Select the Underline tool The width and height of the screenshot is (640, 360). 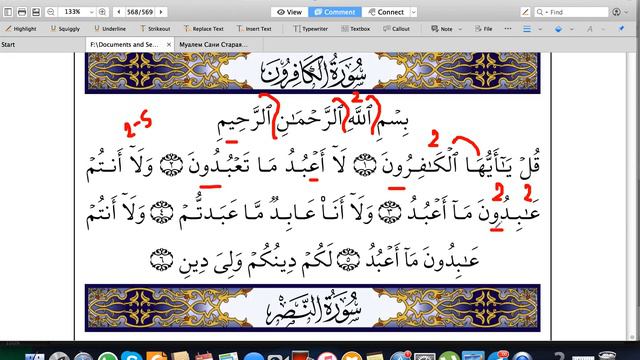[110, 29]
